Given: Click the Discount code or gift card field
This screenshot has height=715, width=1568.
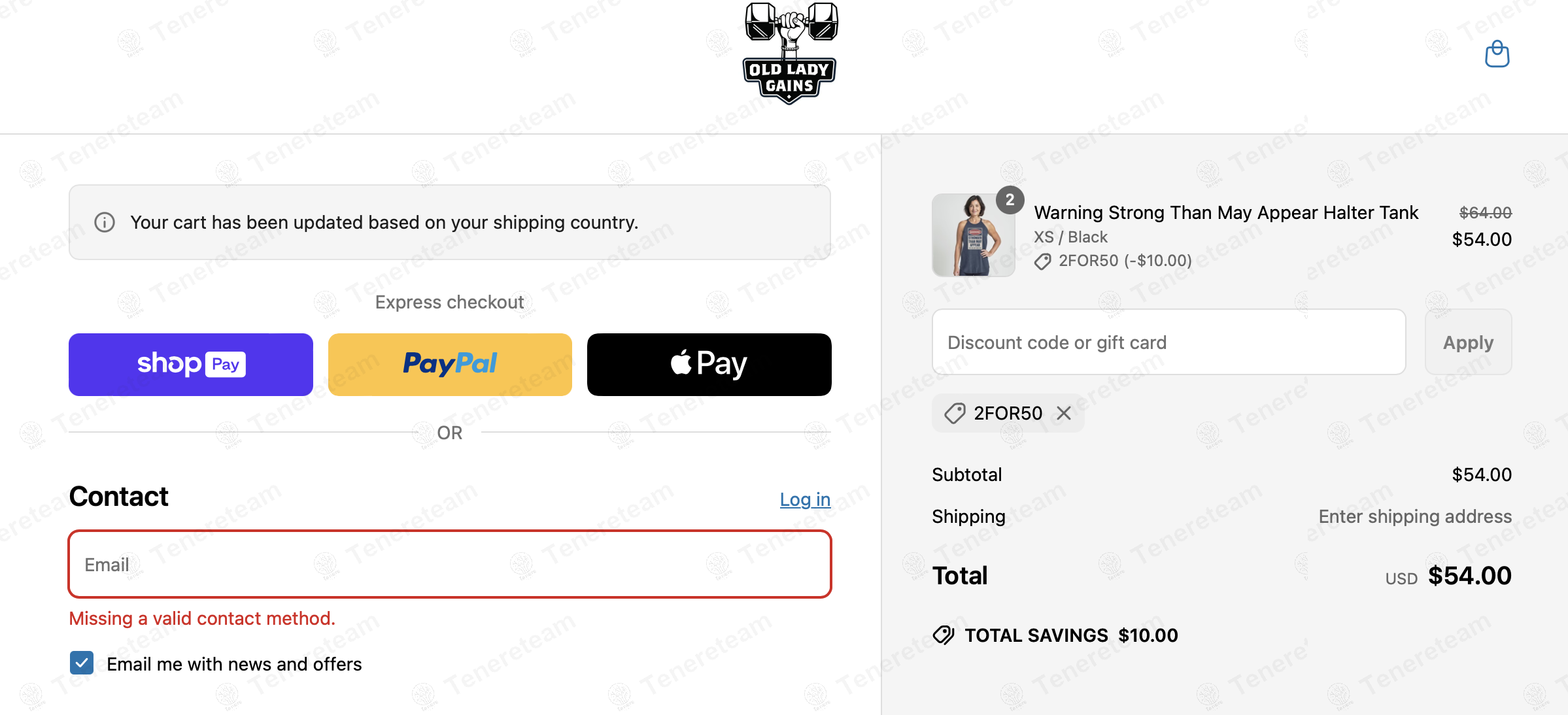Looking at the screenshot, I should 1168,342.
